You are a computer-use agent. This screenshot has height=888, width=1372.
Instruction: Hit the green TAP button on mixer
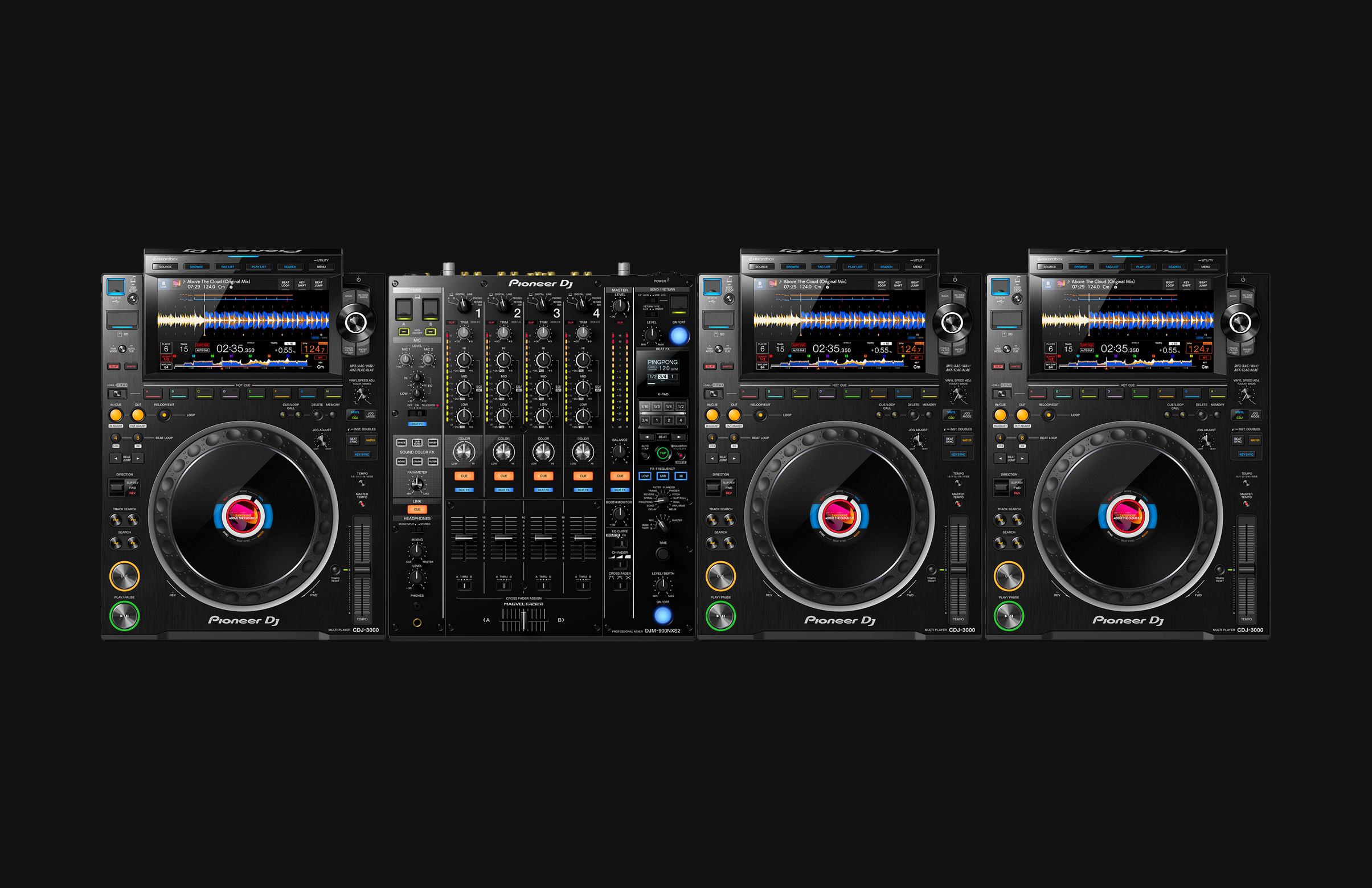point(663,453)
